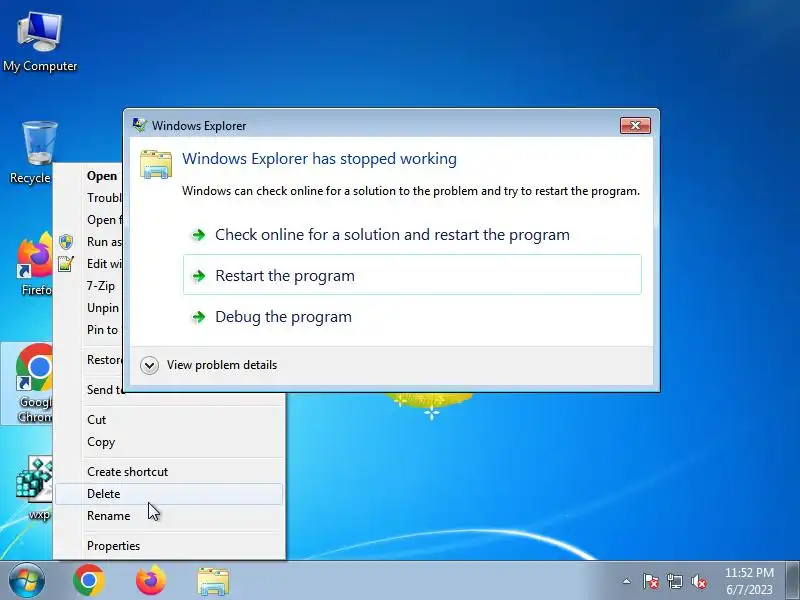Choose Delete in the context menu
This screenshot has width=800, height=600.
169,494
